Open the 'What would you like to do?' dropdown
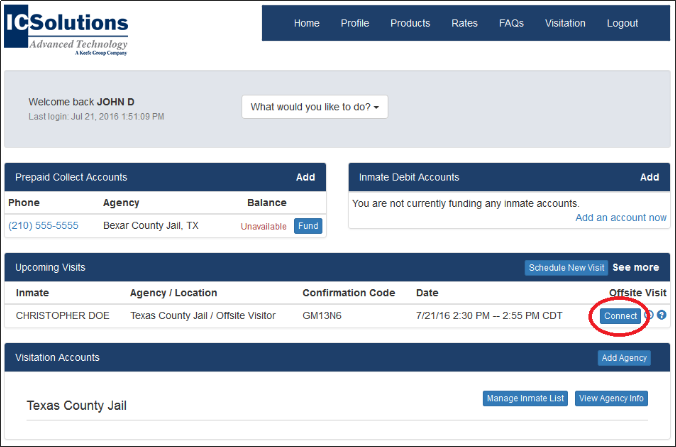The height and width of the screenshot is (447, 676). coord(315,107)
